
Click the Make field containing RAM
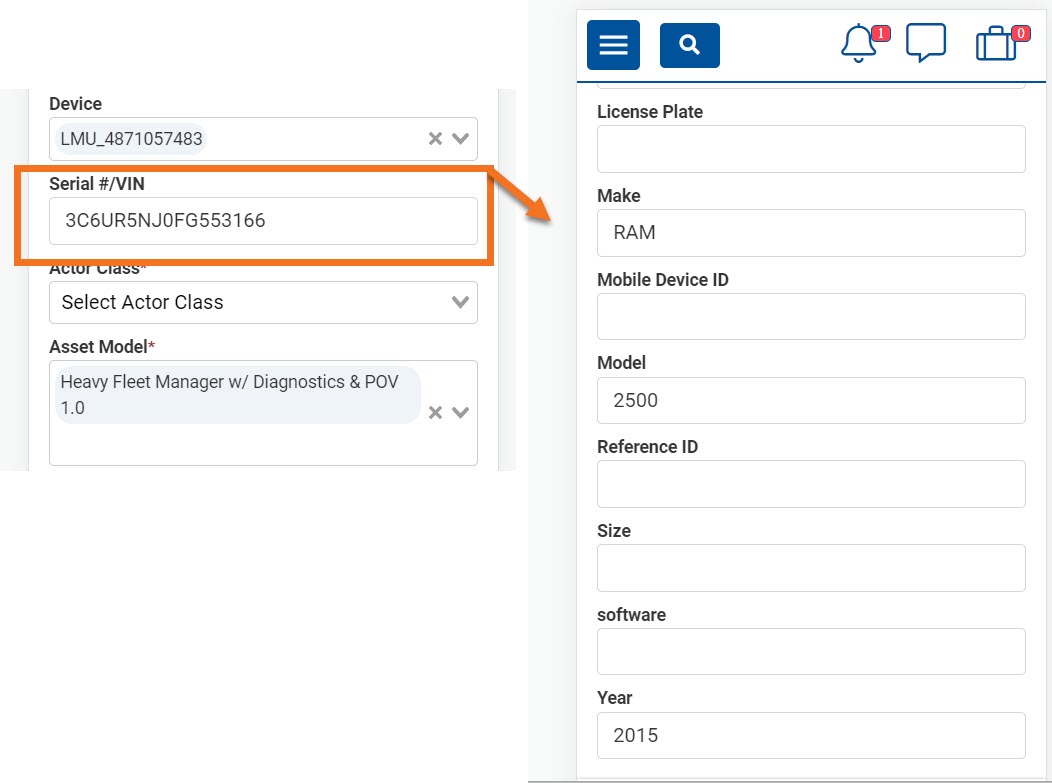811,233
